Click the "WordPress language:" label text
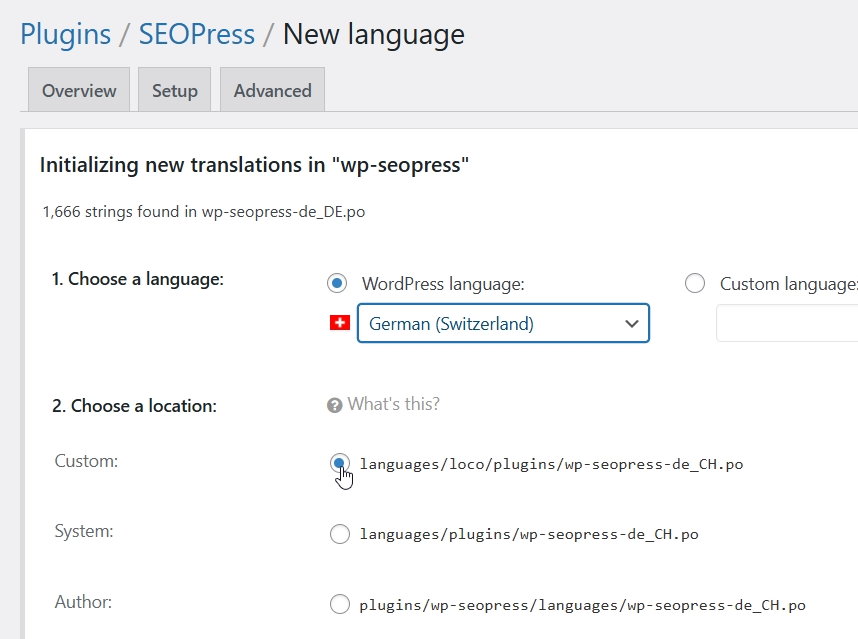Image resolution: width=858 pixels, height=639 pixels. click(x=443, y=284)
